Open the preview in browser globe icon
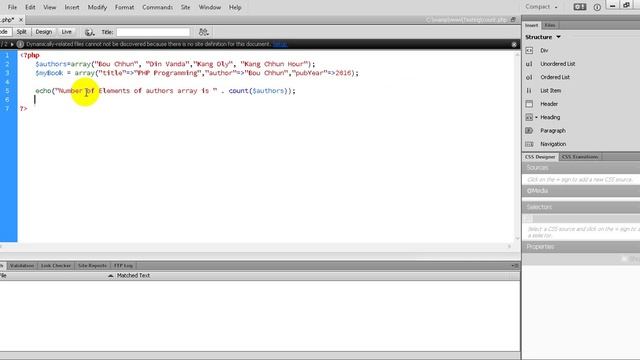This screenshot has width=640, height=360. click(x=89, y=32)
